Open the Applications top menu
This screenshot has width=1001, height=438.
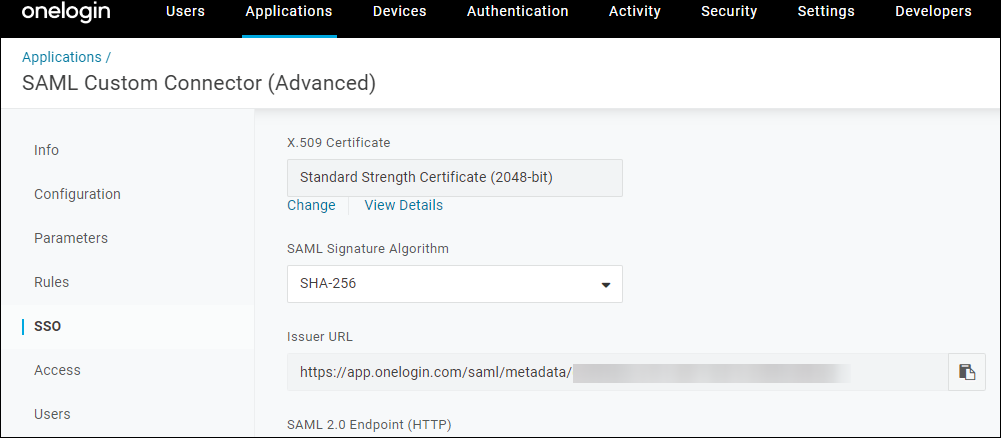289,11
